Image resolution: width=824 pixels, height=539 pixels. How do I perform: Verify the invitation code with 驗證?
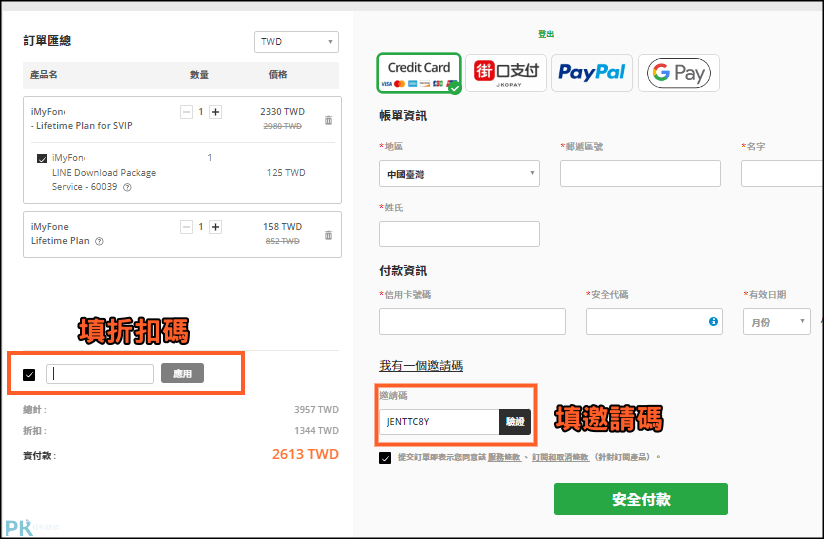tap(515, 422)
